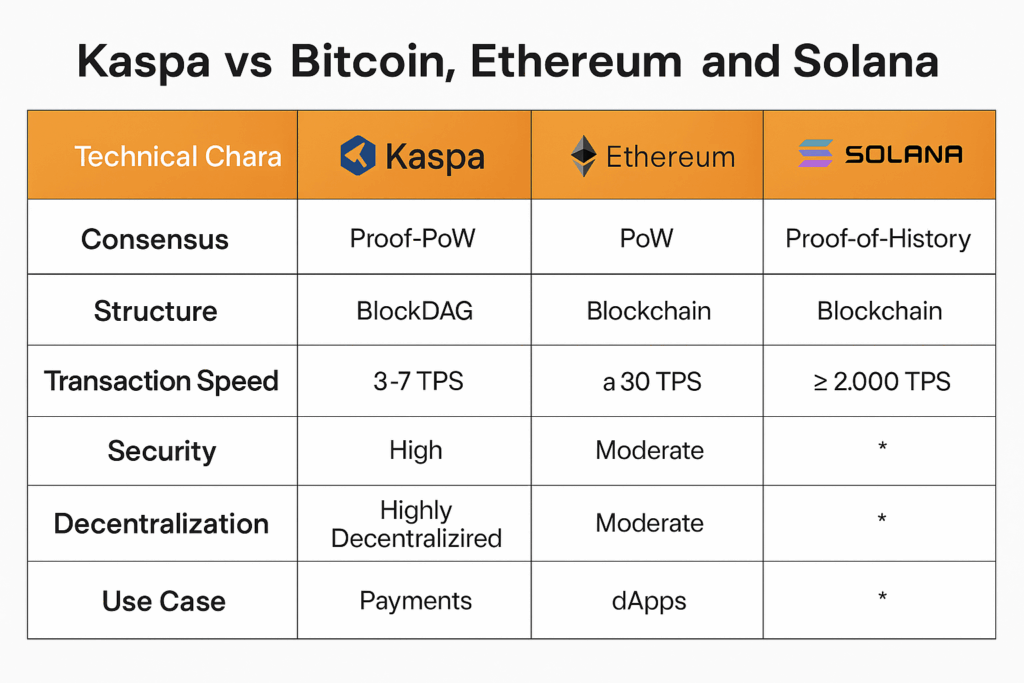
Task: Click the "Consensus" row label
Action: [x=155, y=240]
